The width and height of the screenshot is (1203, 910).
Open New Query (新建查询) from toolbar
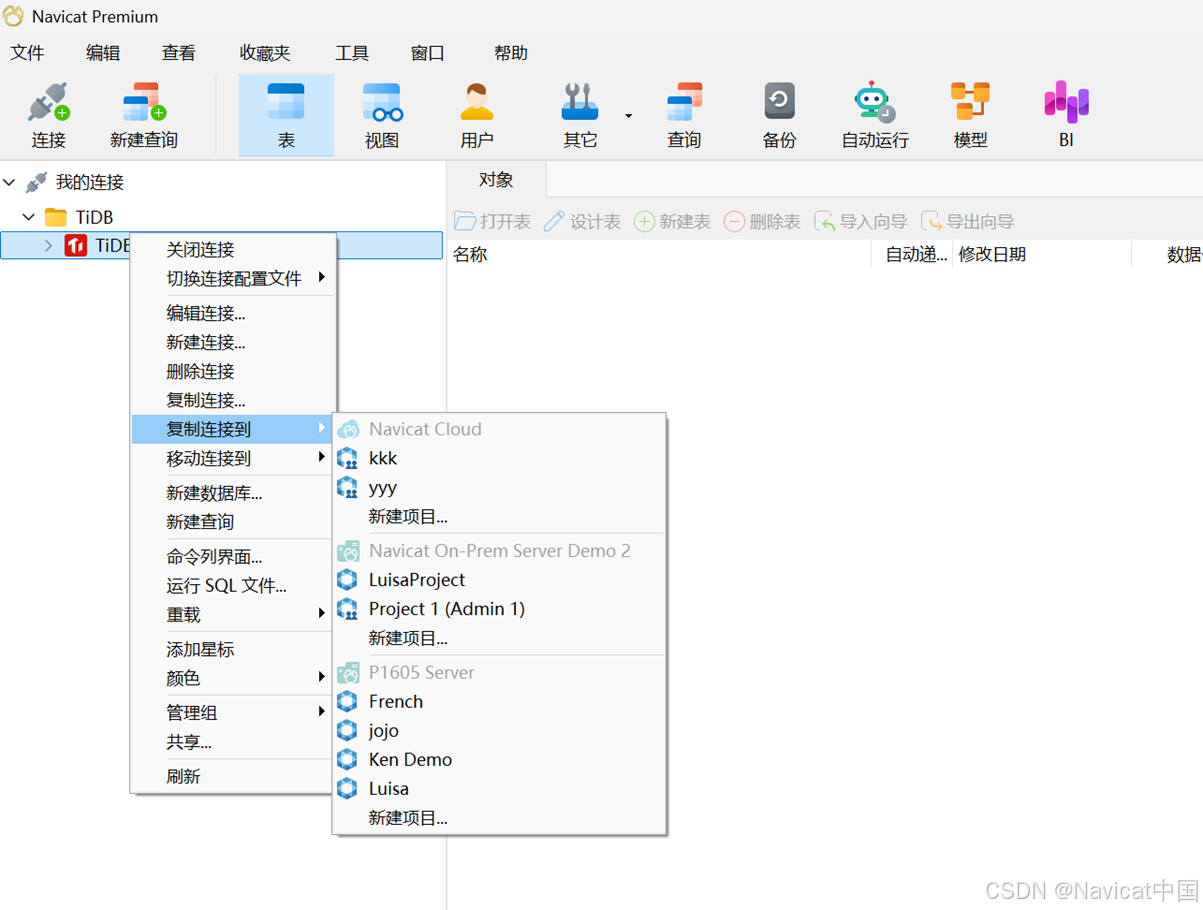pyautogui.click(x=144, y=116)
